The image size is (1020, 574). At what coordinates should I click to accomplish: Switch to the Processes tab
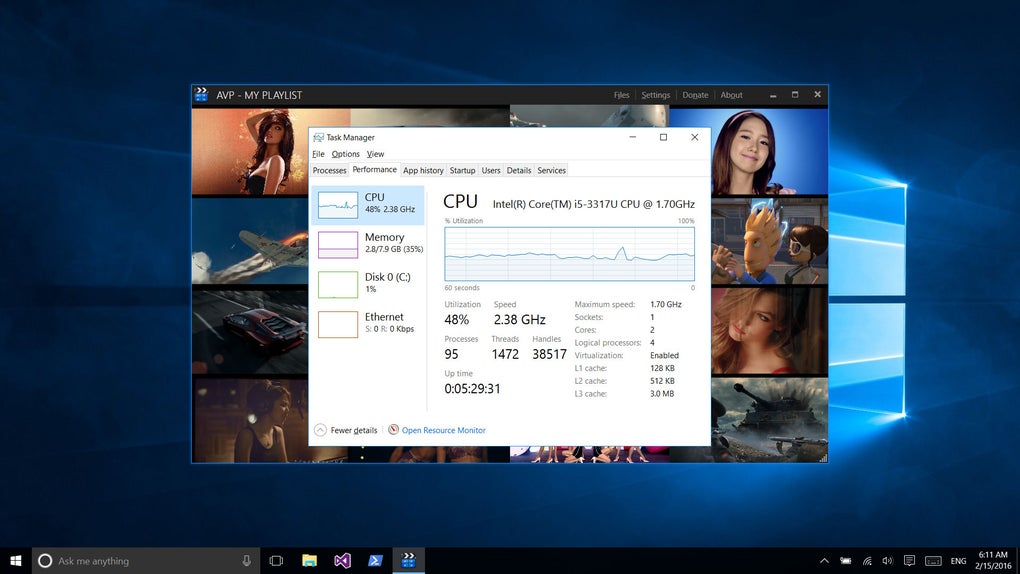(329, 171)
